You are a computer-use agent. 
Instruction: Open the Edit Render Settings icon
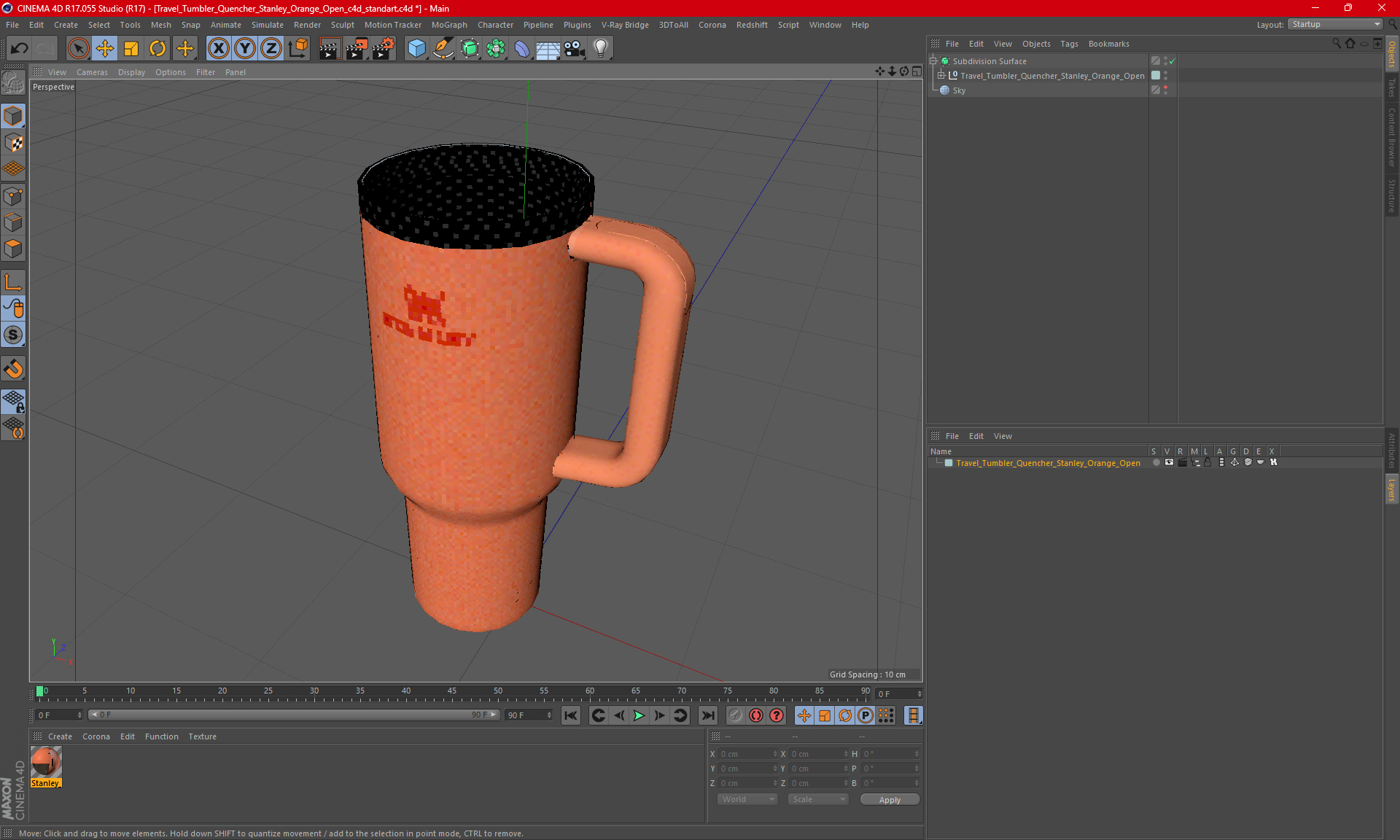coord(384,48)
